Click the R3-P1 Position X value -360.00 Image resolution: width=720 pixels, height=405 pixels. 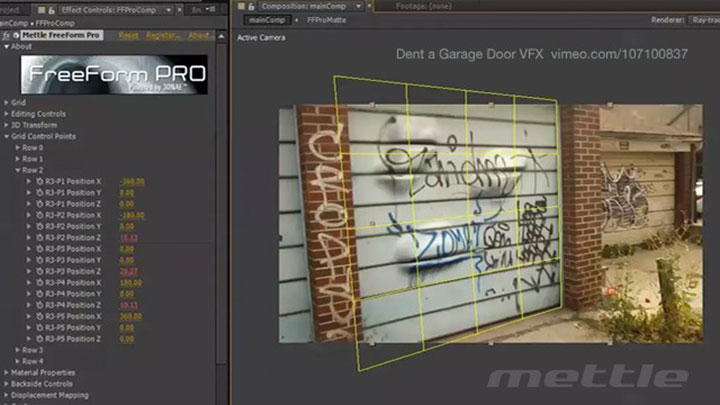(132, 182)
